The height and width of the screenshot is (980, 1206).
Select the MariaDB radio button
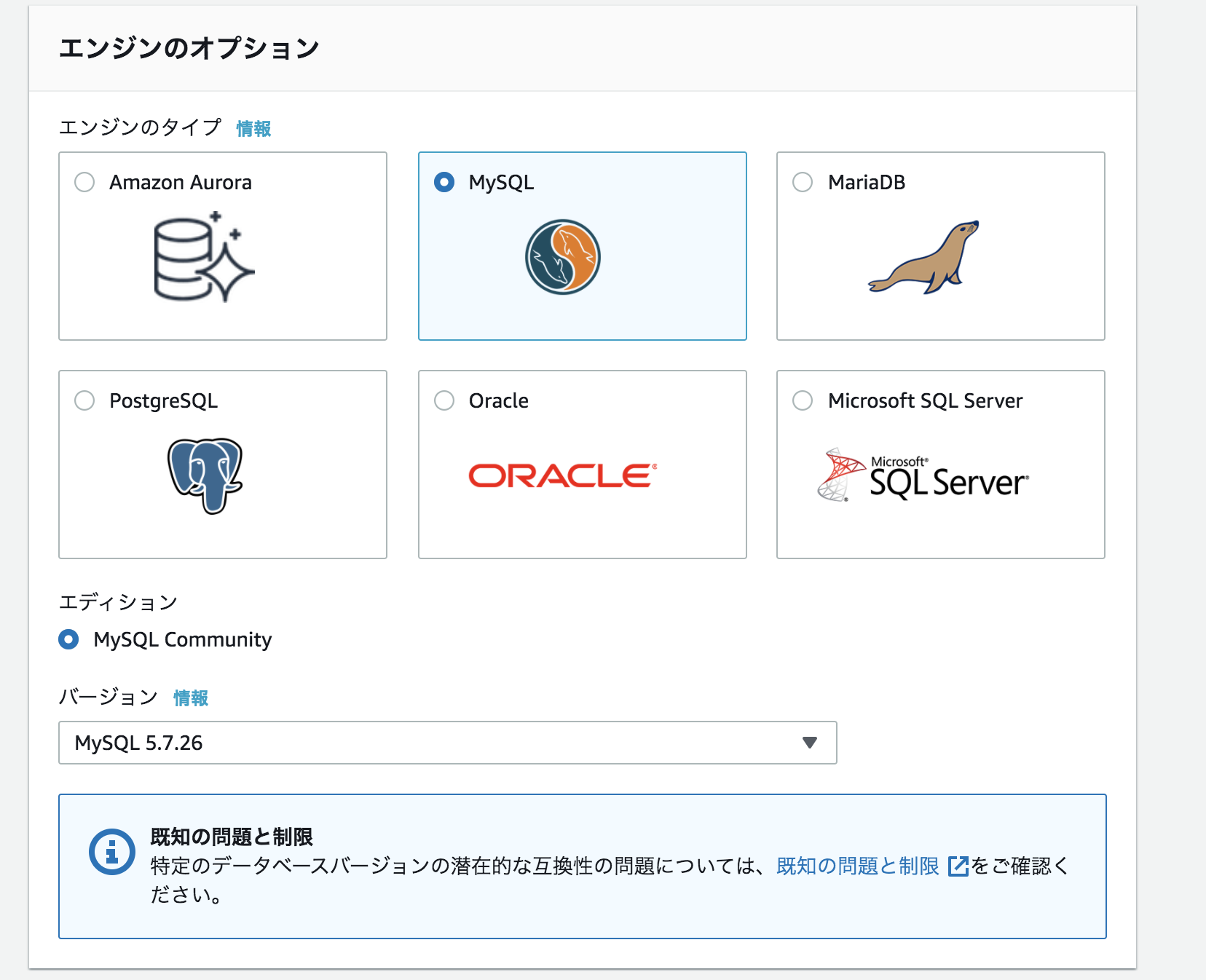coord(803,182)
